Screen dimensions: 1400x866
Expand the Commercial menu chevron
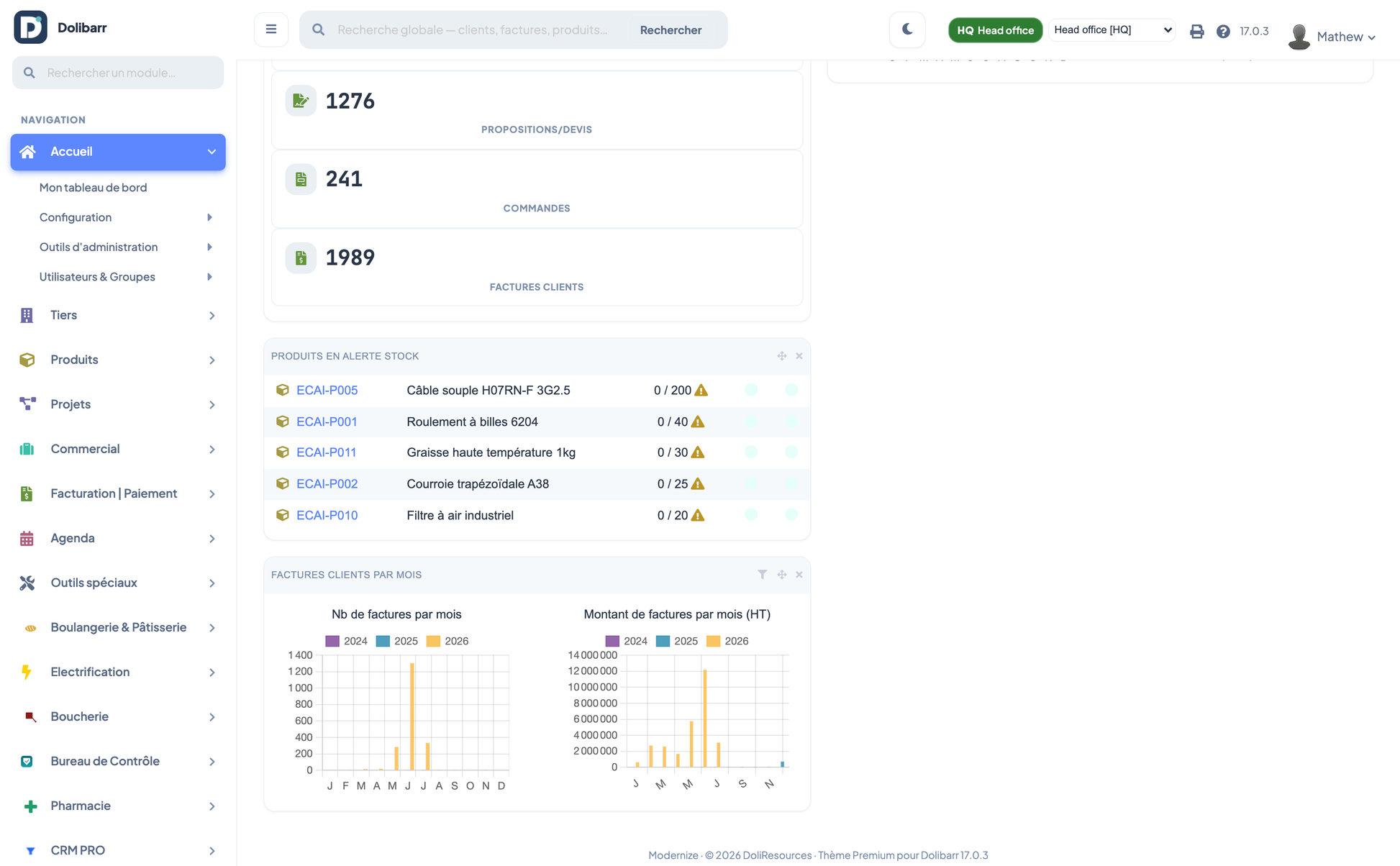point(212,450)
